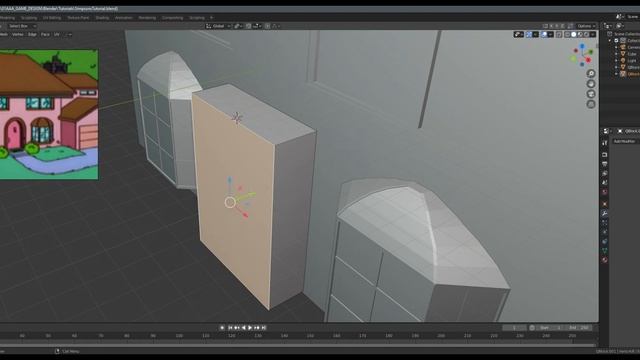Select wireframe viewport shading
This screenshot has height=360, width=640.
[x=567, y=35]
